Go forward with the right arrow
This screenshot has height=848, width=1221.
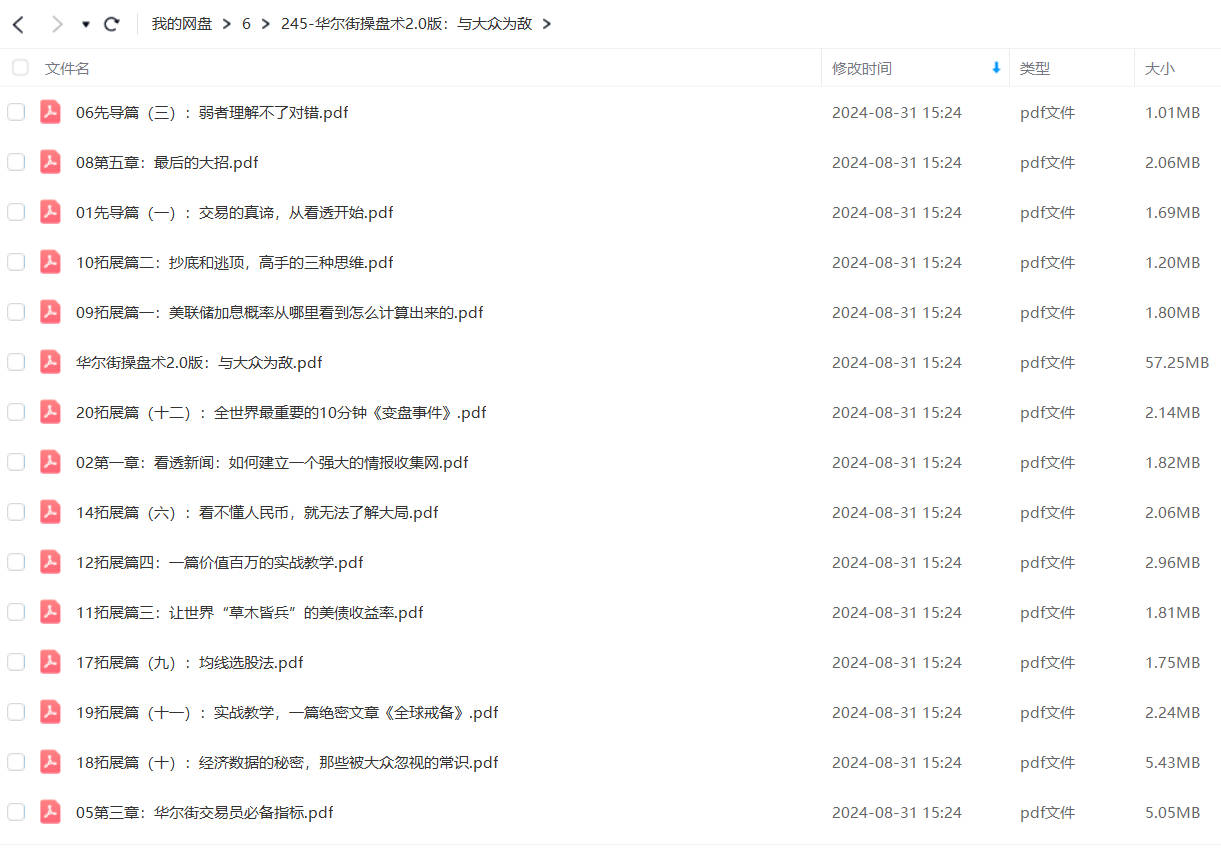pos(57,24)
